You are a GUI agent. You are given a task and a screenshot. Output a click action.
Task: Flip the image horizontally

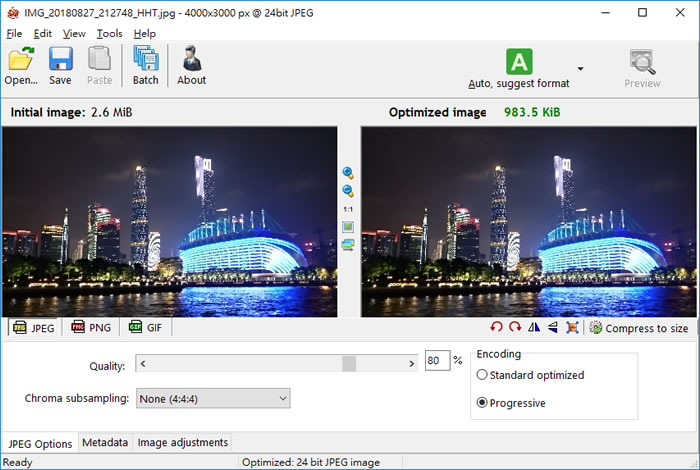coord(534,328)
